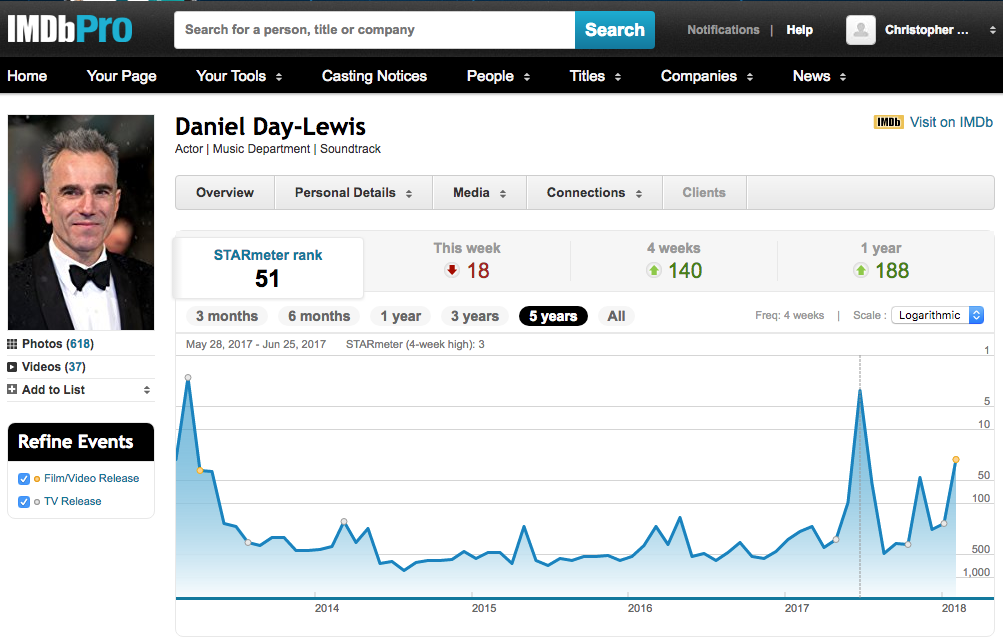Image resolution: width=1003 pixels, height=644 pixels.
Task: Click the 2018 x-axis label
Action: [954, 608]
